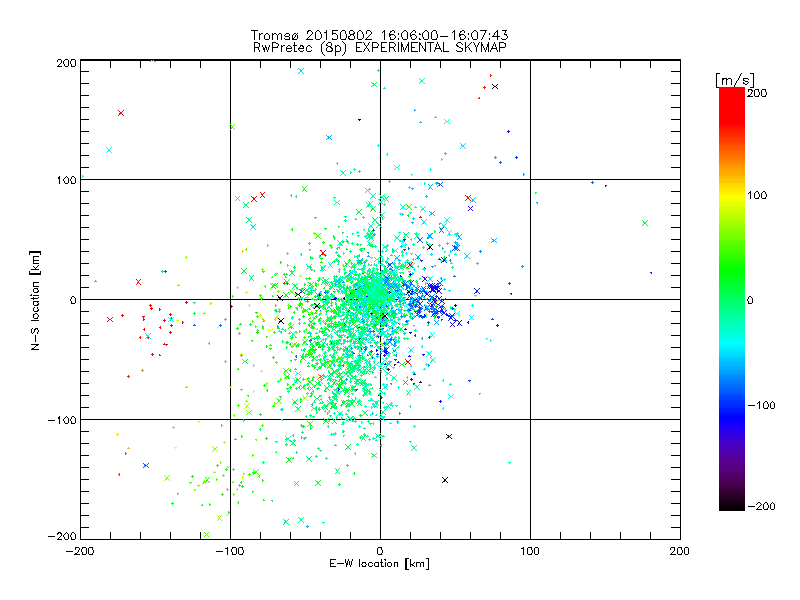Click the 'N-S location [km]' axis label
This screenshot has width=800, height=600.
click(x=35, y=300)
